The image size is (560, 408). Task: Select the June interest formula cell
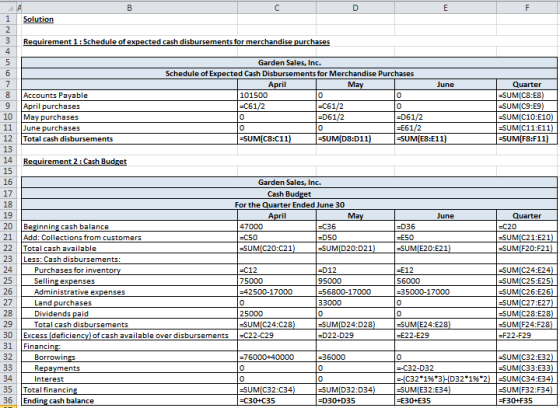[x=445, y=379]
